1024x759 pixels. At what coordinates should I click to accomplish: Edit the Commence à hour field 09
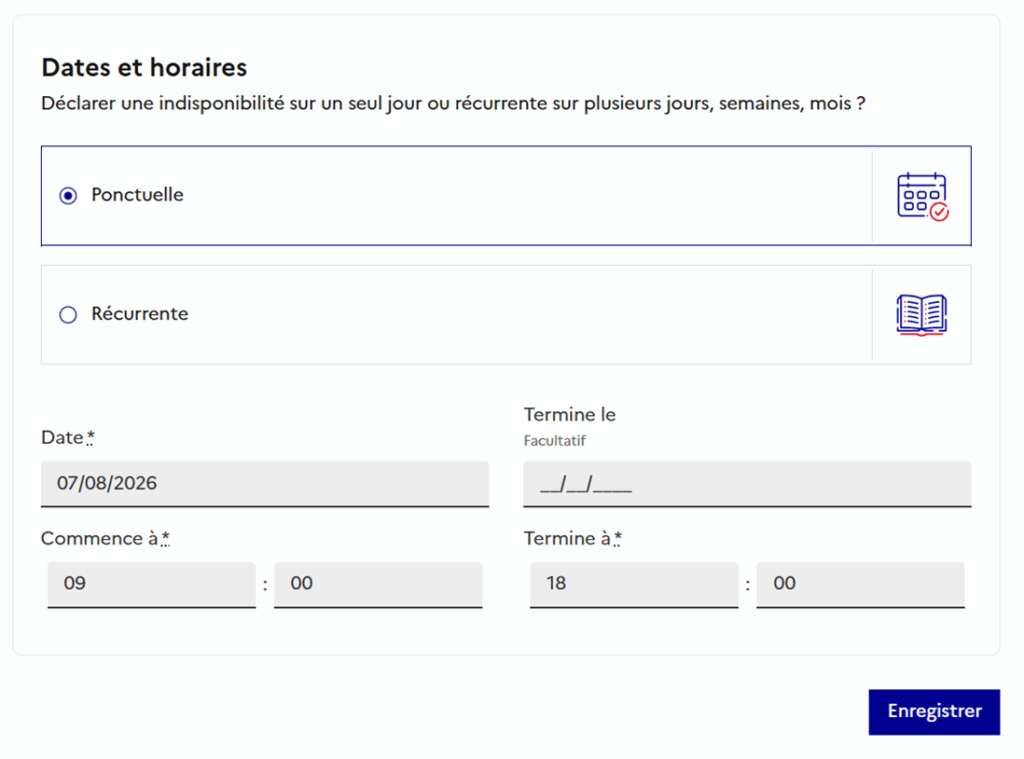click(152, 585)
